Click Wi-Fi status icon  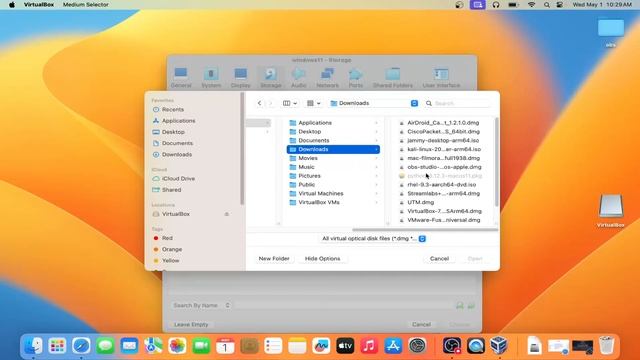[x=531, y=4]
